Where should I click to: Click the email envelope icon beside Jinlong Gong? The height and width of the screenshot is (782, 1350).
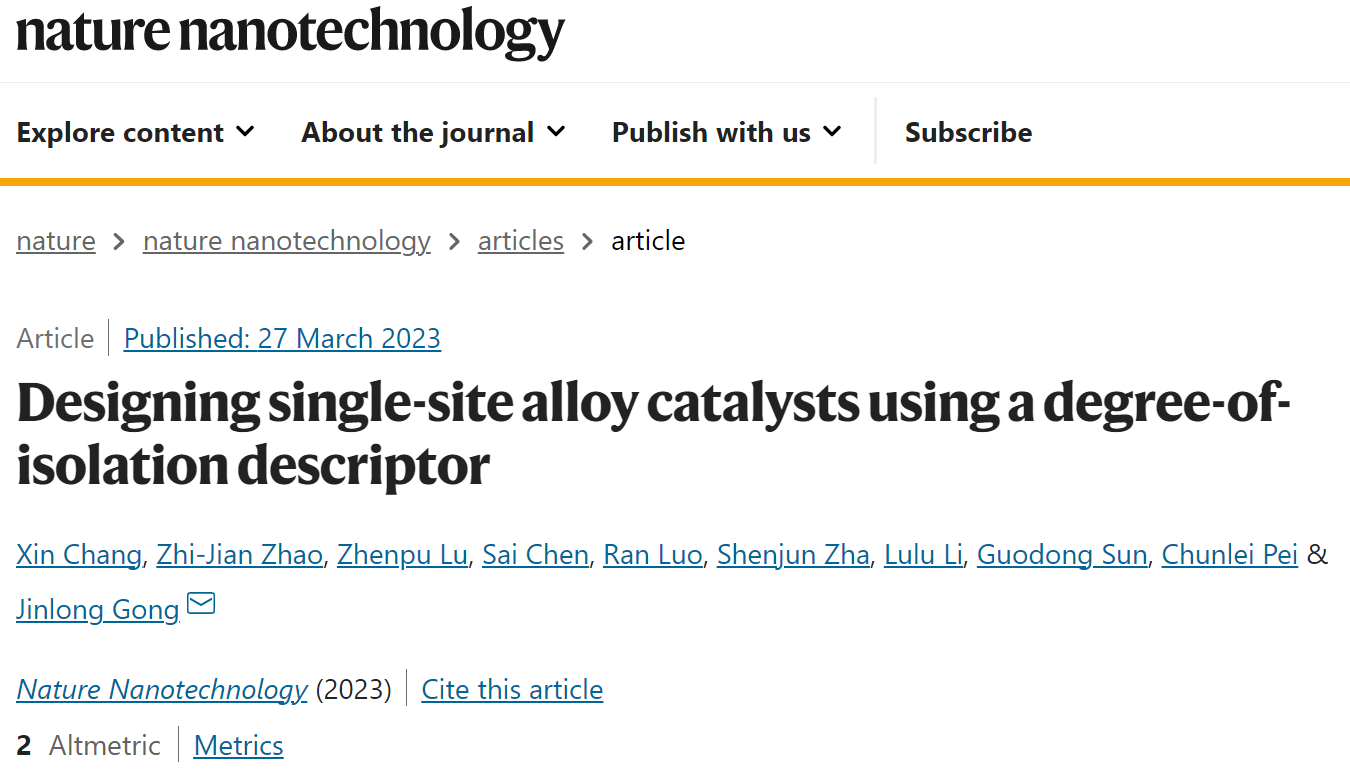coord(201,604)
